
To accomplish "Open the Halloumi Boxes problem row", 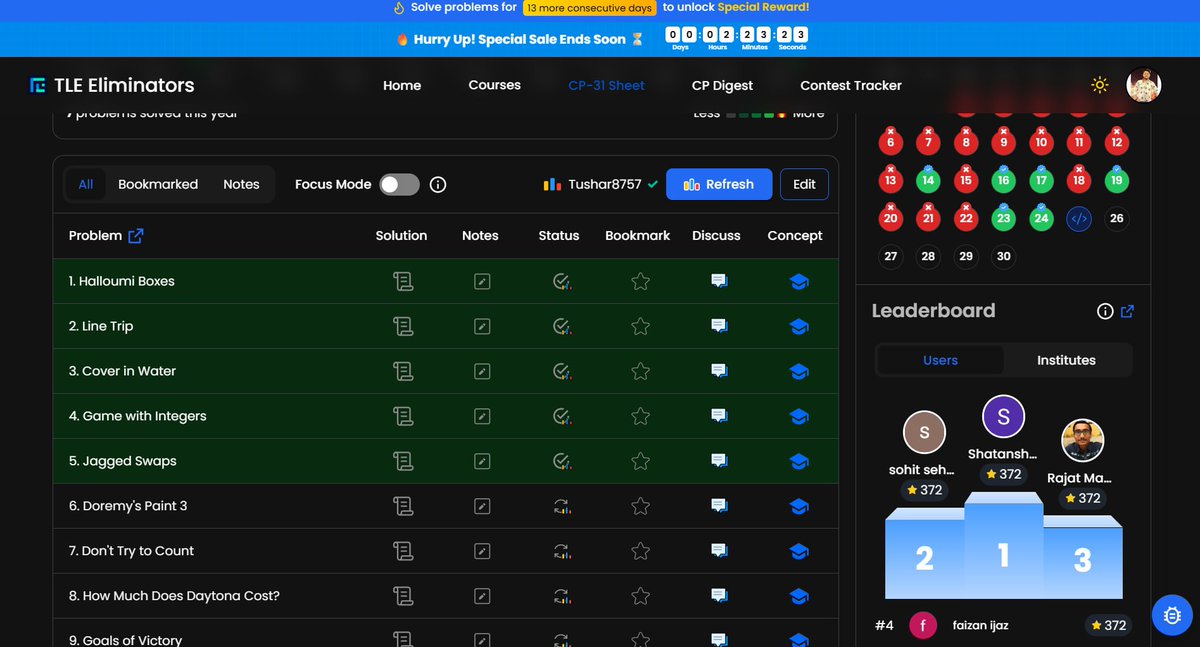I will 446,282.
